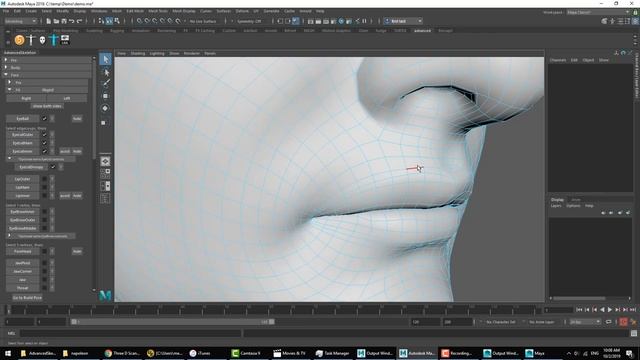This screenshot has height=360, width=640.
Task: Toggle the LipMain checkbox
Action: click(x=44, y=187)
